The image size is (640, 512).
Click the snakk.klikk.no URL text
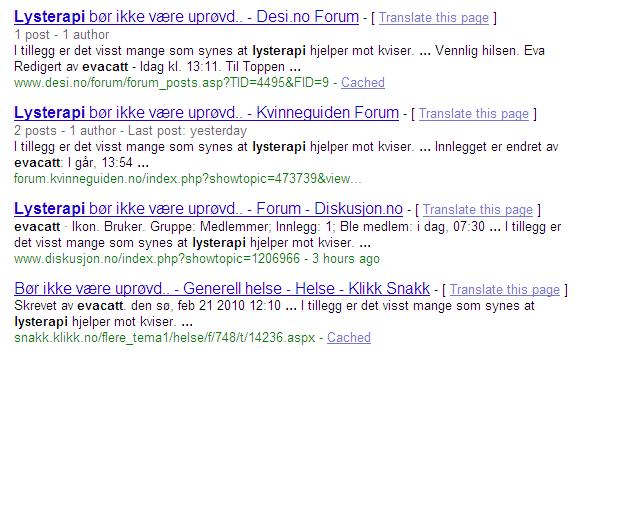[x=164, y=338]
